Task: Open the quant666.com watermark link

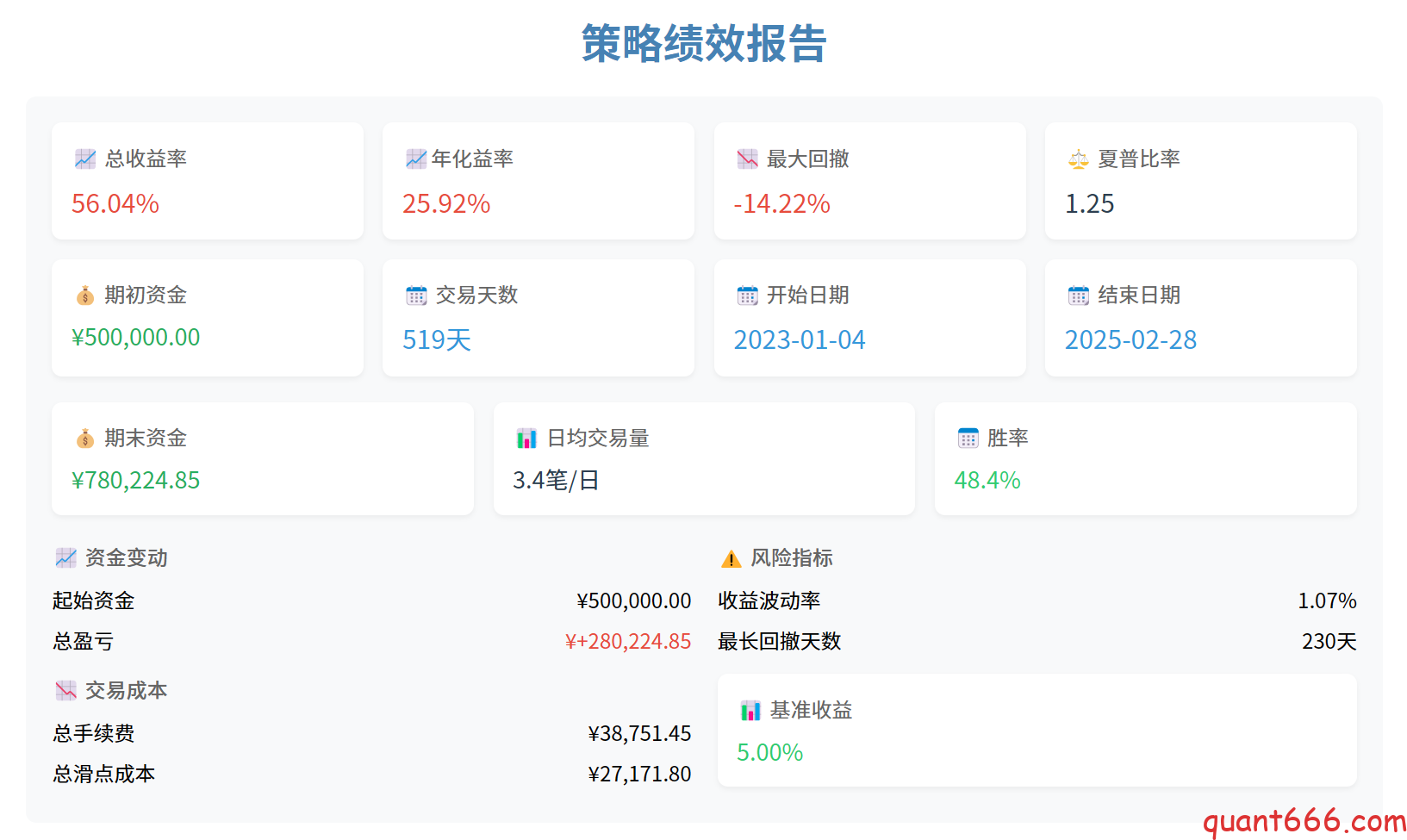Action: (1304, 821)
